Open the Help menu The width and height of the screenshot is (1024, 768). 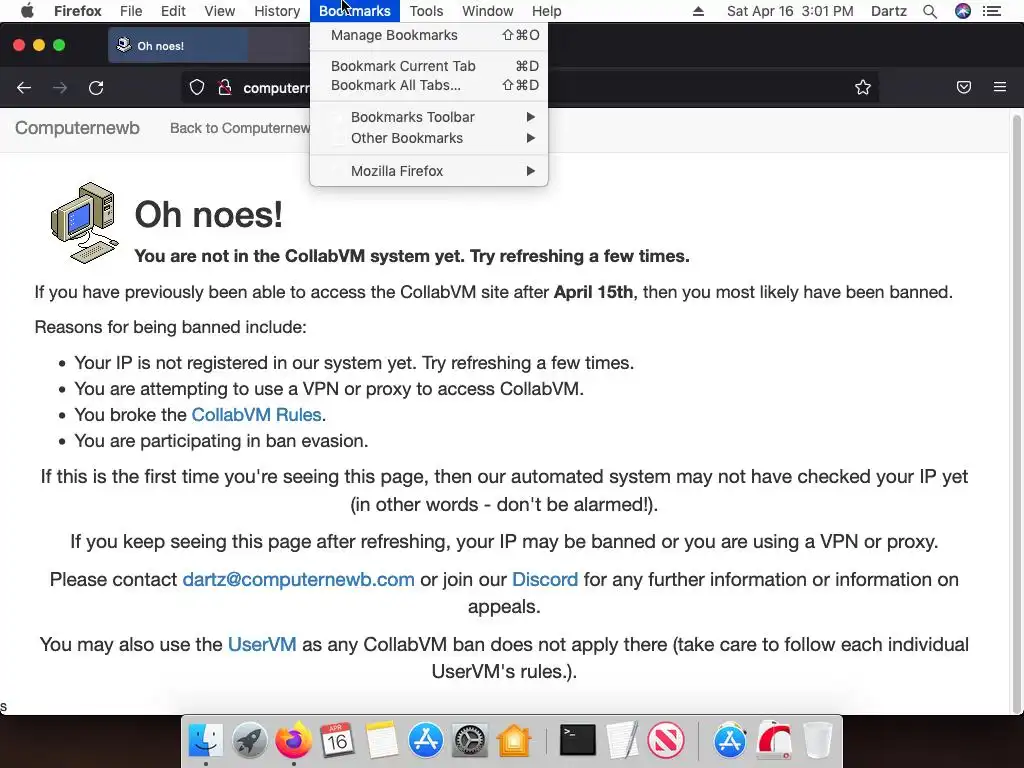(547, 11)
